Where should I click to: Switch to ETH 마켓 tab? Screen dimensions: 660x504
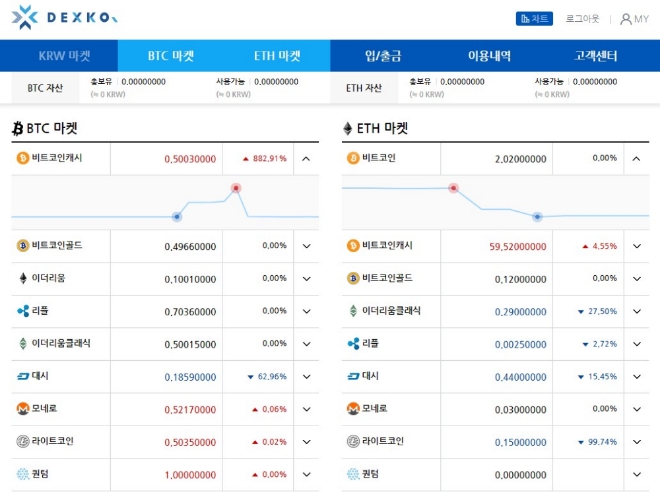tap(277, 56)
